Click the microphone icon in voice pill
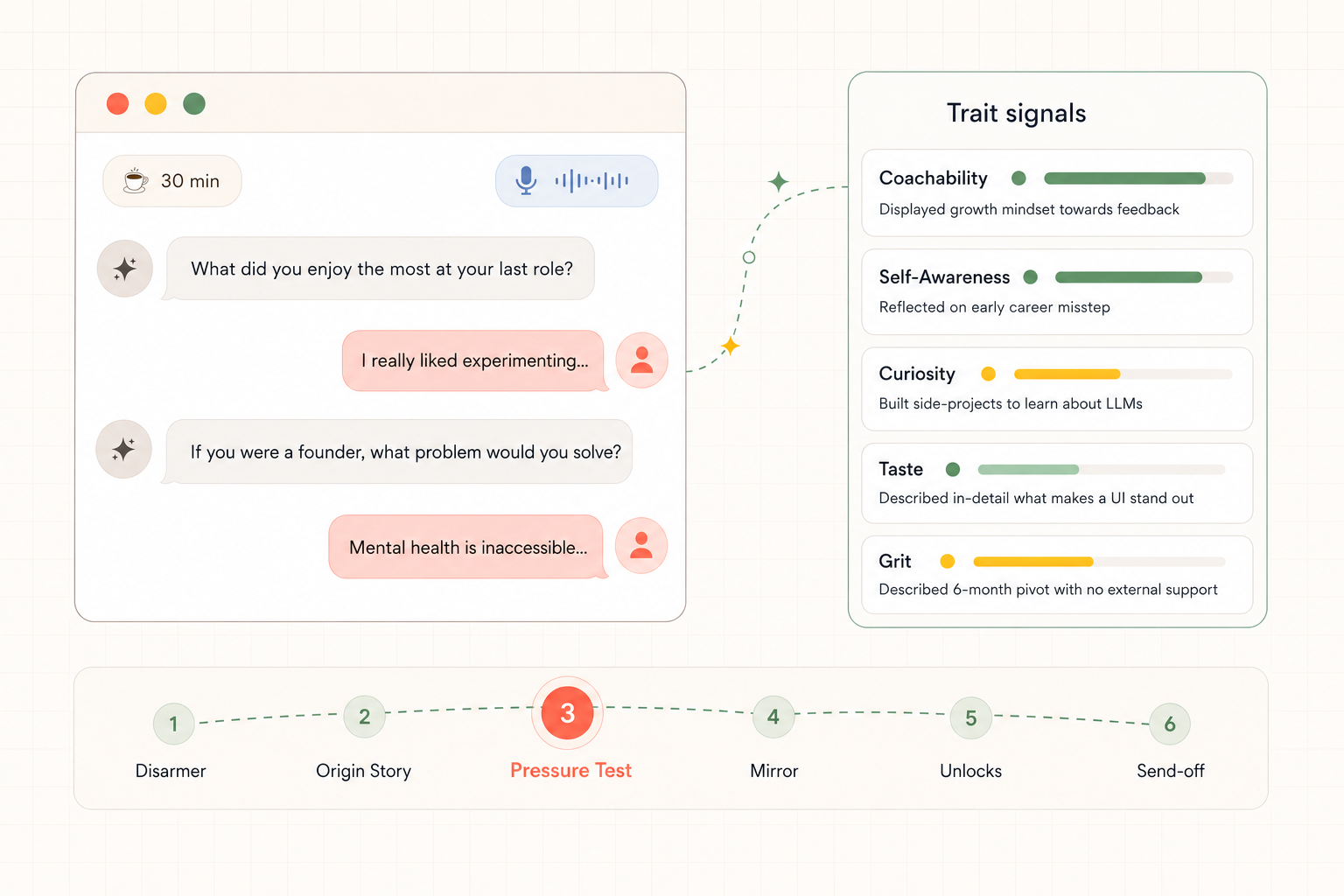1344x896 pixels. pyautogui.click(x=526, y=180)
